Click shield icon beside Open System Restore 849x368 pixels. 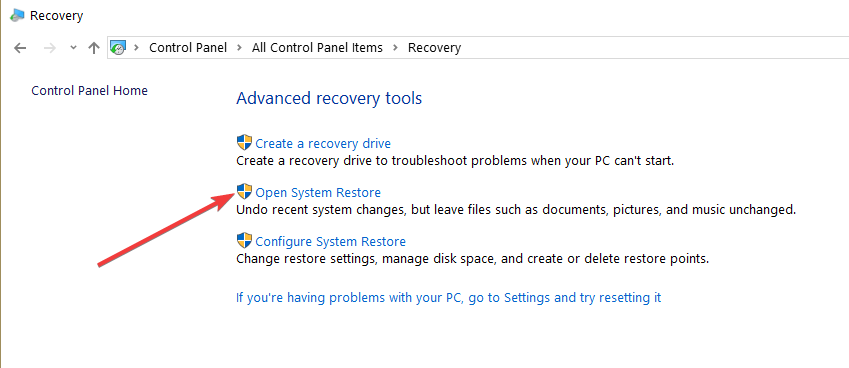pyautogui.click(x=245, y=192)
